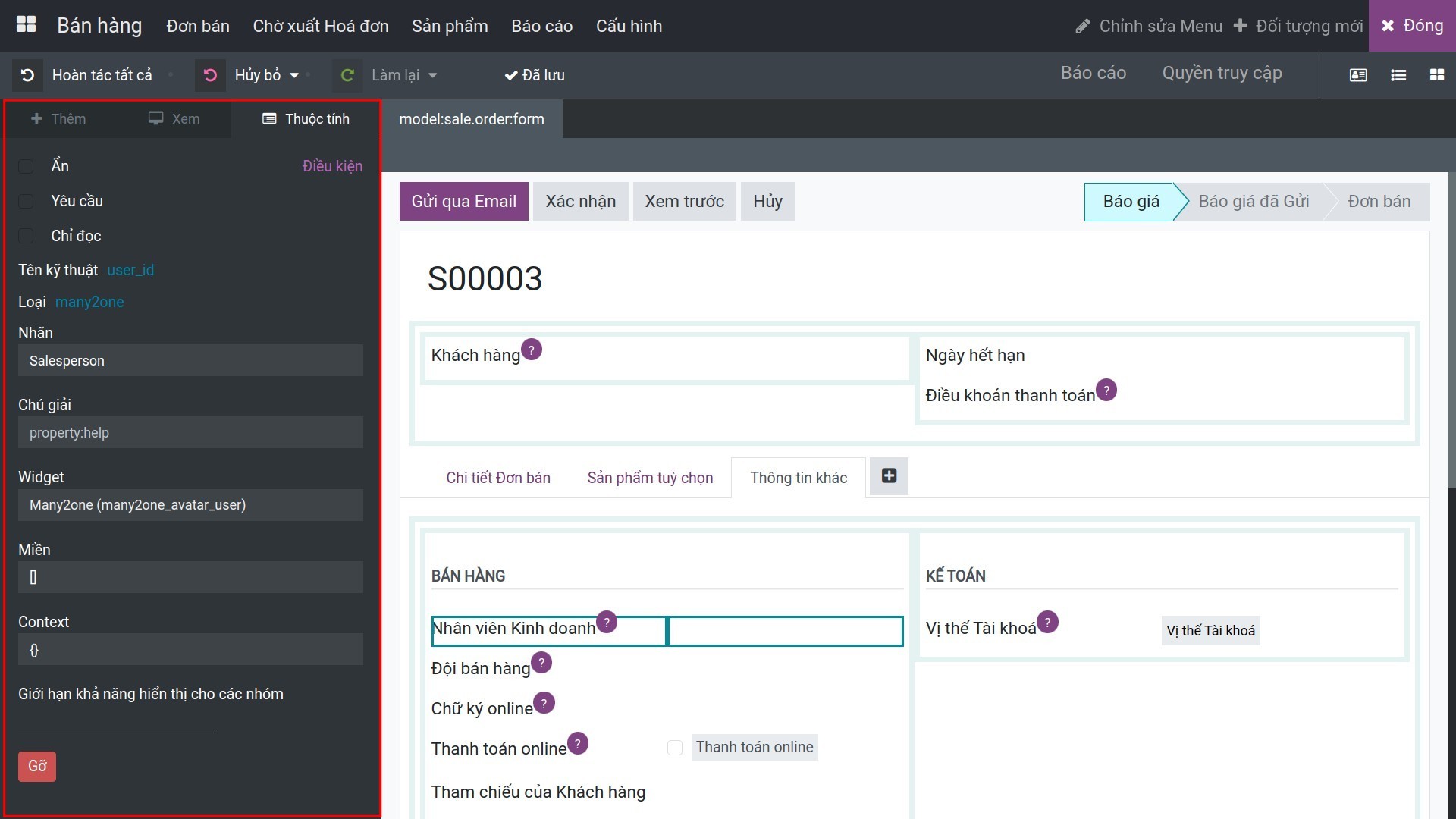Viewport: 1456px width, 819px height.
Task: Add new tab with plus icon
Action: [x=889, y=476]
